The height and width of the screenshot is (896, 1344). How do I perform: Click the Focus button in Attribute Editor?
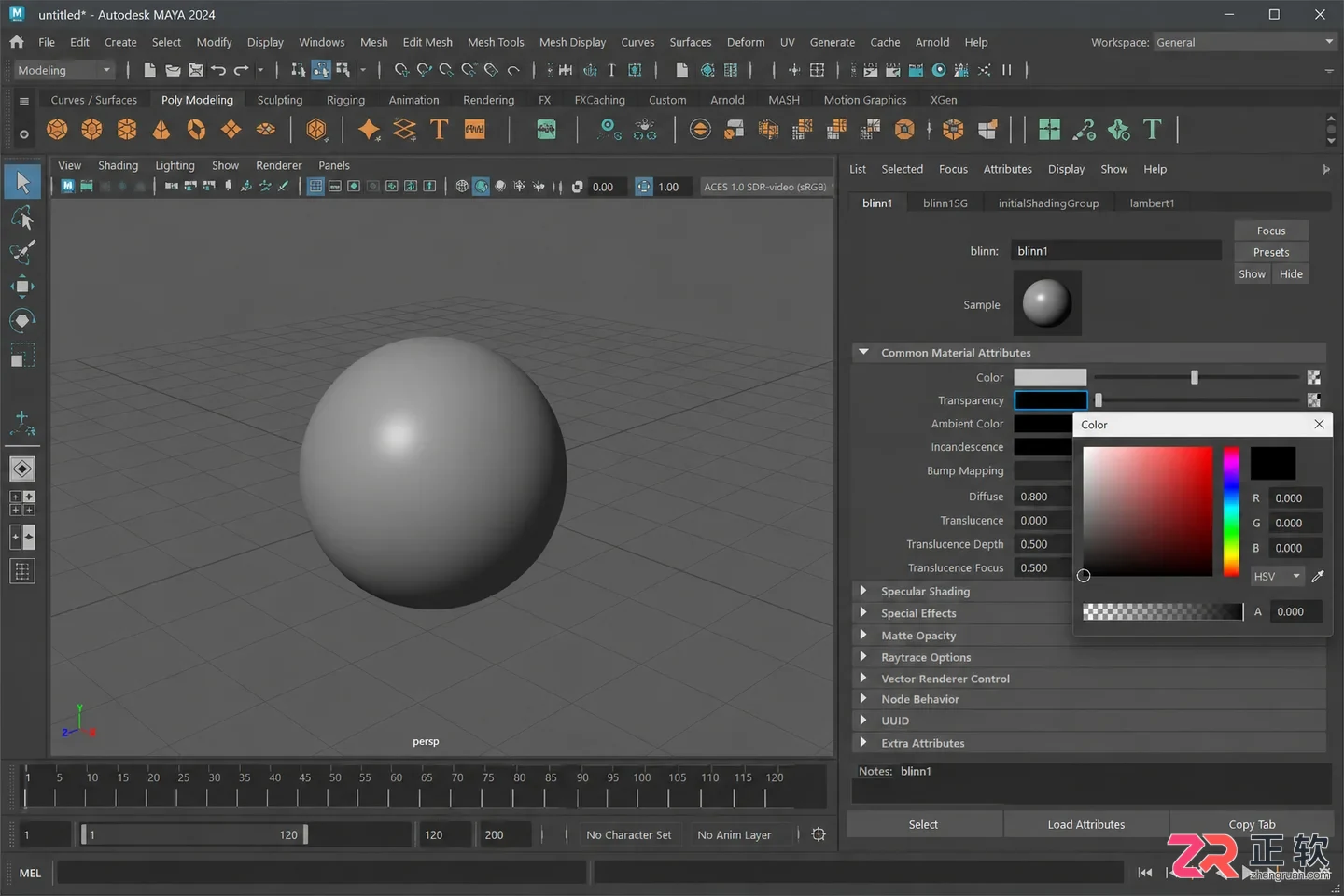[x=1271, y=231]
